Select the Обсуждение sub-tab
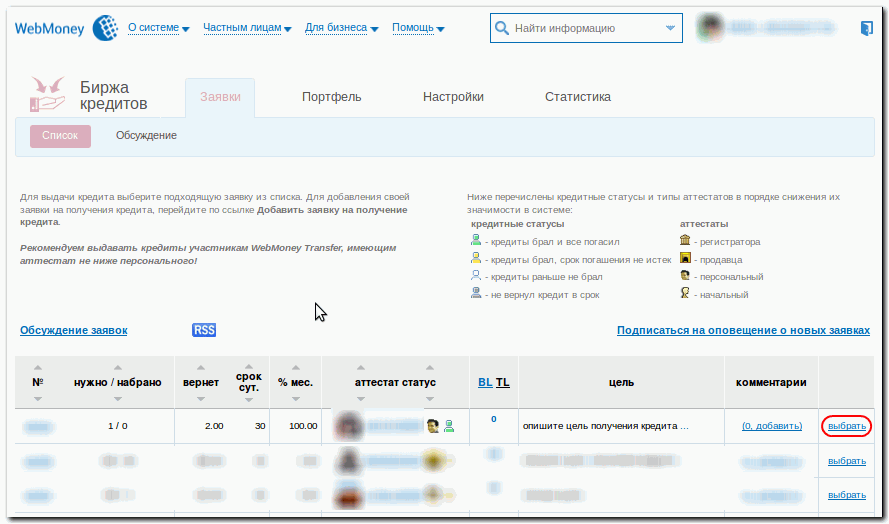 coord(146,136)
